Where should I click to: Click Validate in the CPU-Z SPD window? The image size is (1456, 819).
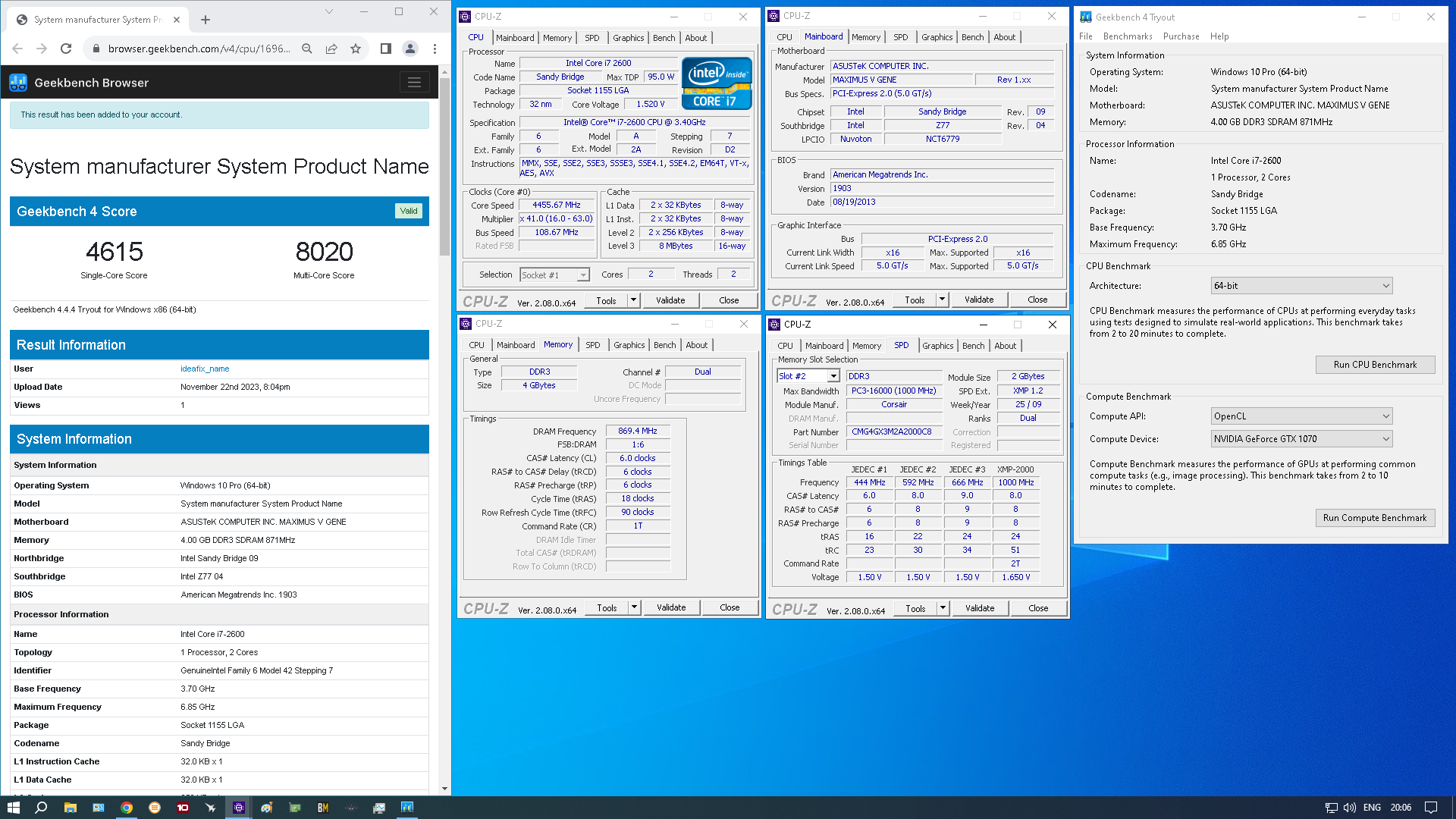coord(980,608)
